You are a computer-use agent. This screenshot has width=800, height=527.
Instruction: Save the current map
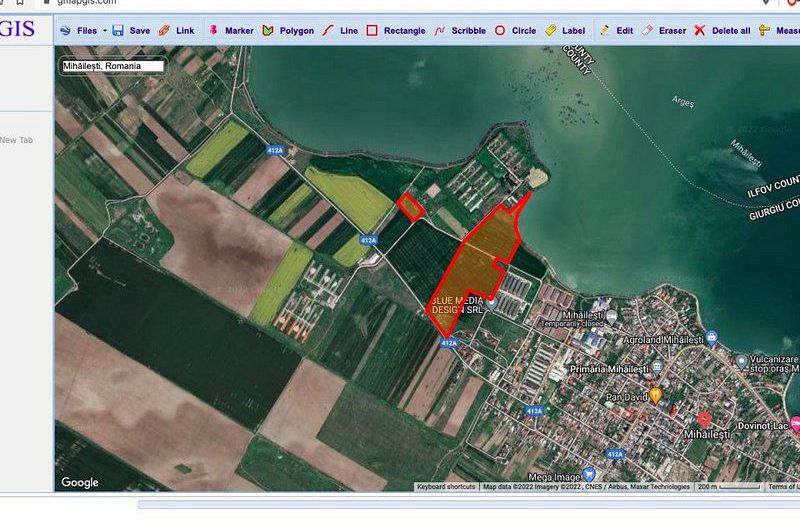pyautogui.click(x=131, y=31)
